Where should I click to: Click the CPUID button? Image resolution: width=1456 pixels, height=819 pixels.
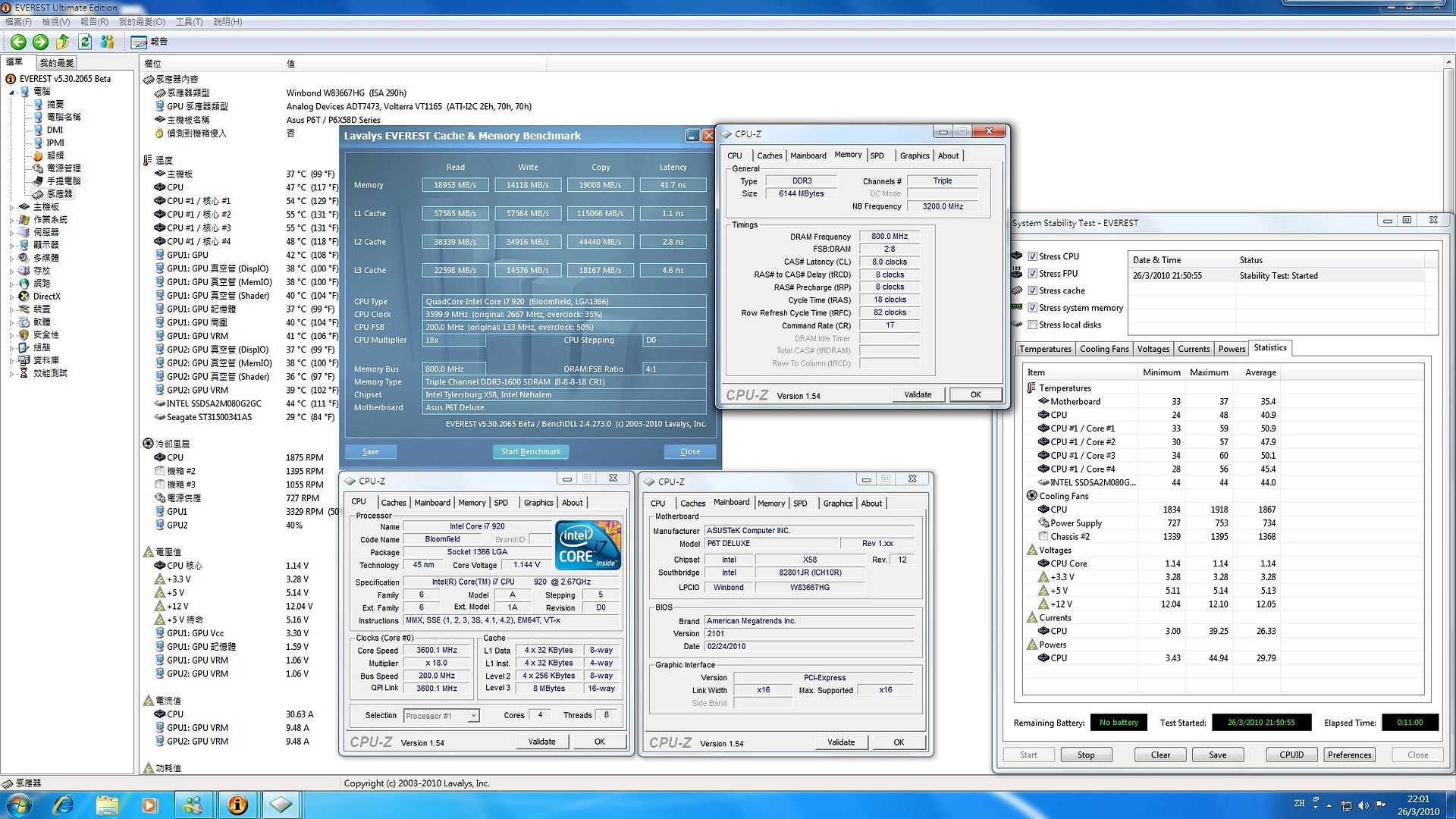point(1291,755)
